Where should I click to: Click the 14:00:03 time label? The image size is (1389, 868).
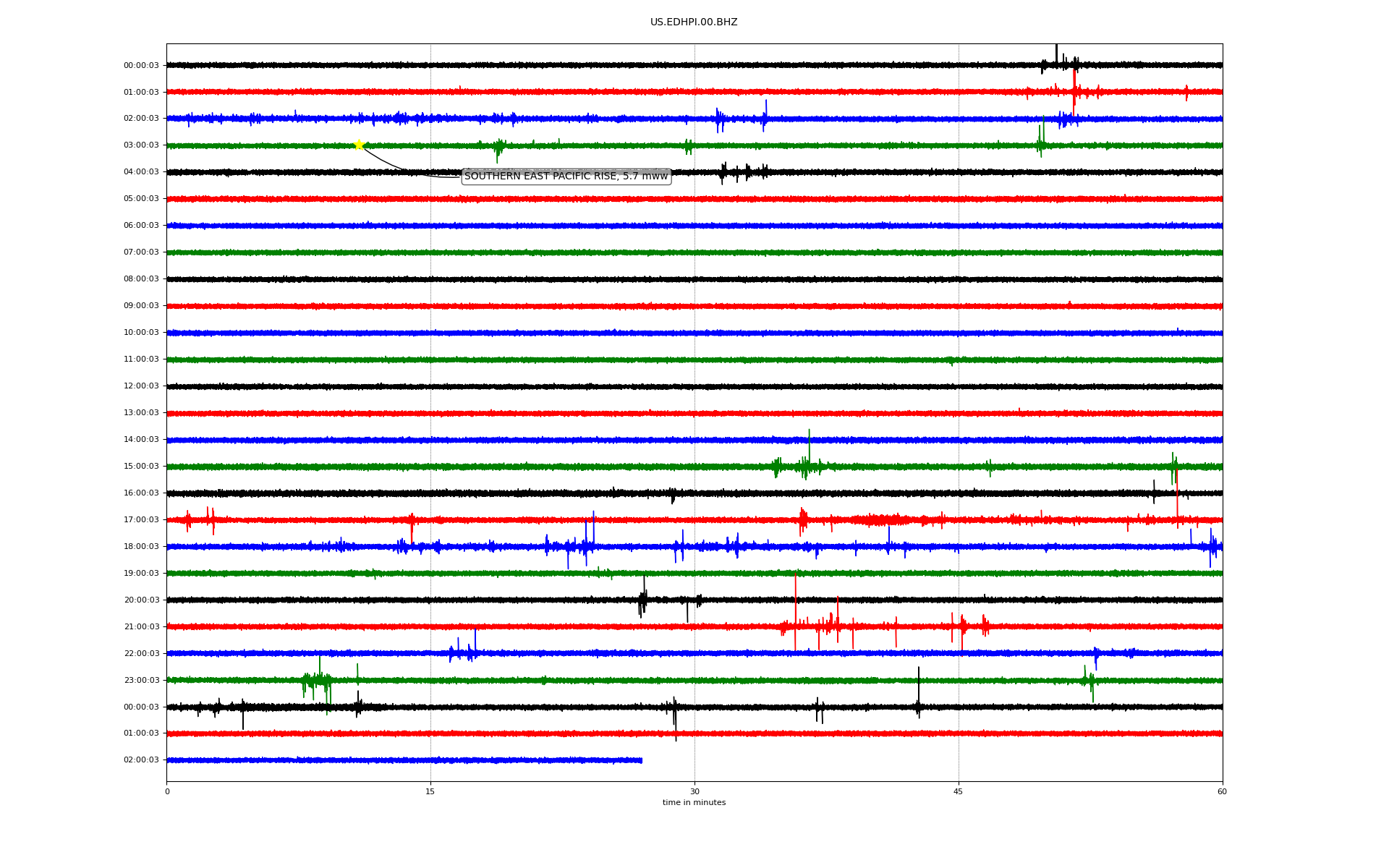[141, 440]
